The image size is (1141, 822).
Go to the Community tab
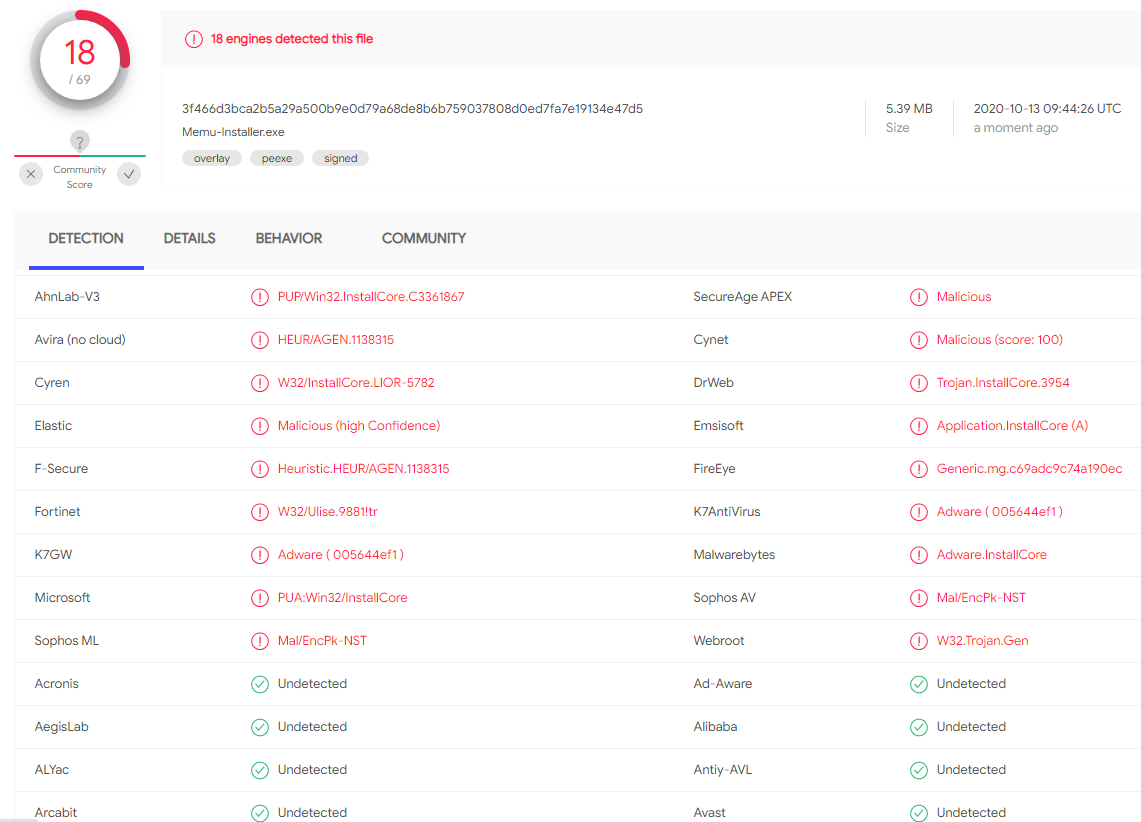coord(424,239)
